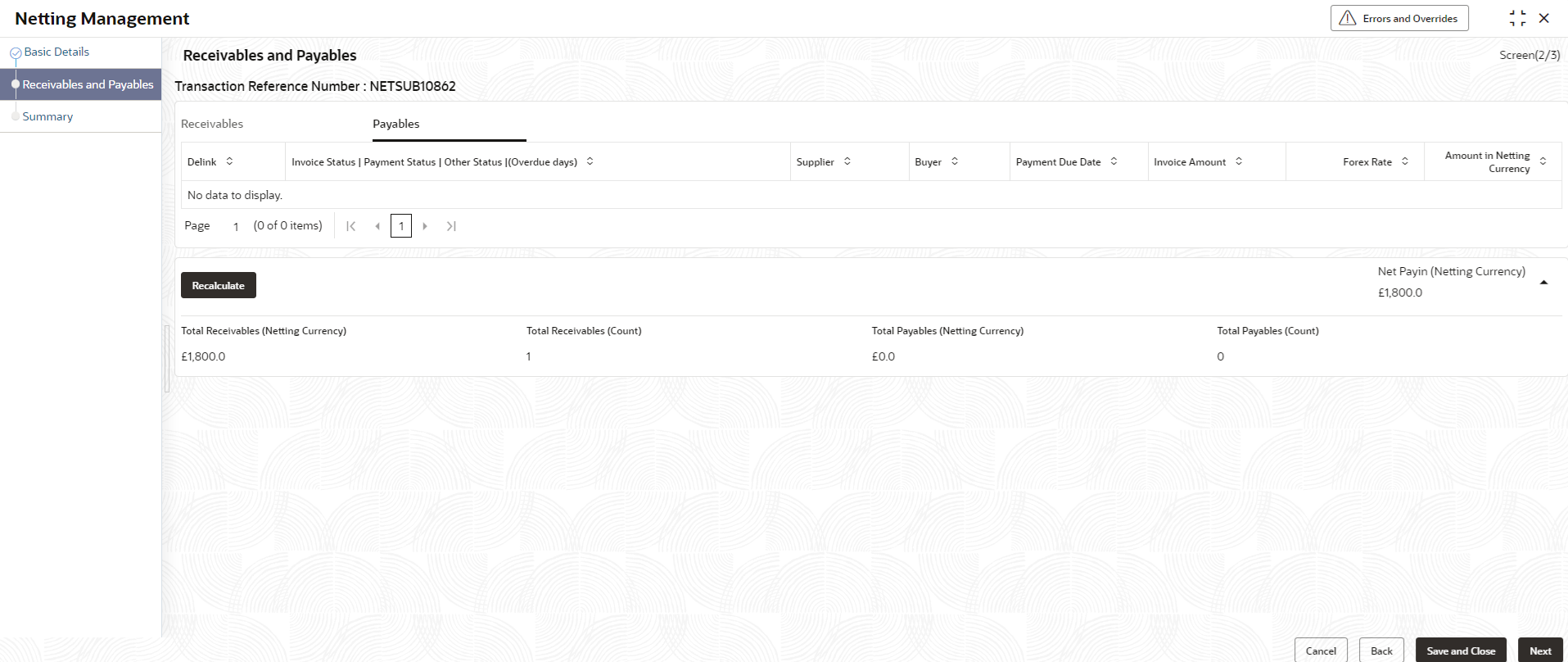Screen dimensions: 1568x662
Task: Sort by the Supplier column
Action: pyautogui.click(x=847, y=161)
